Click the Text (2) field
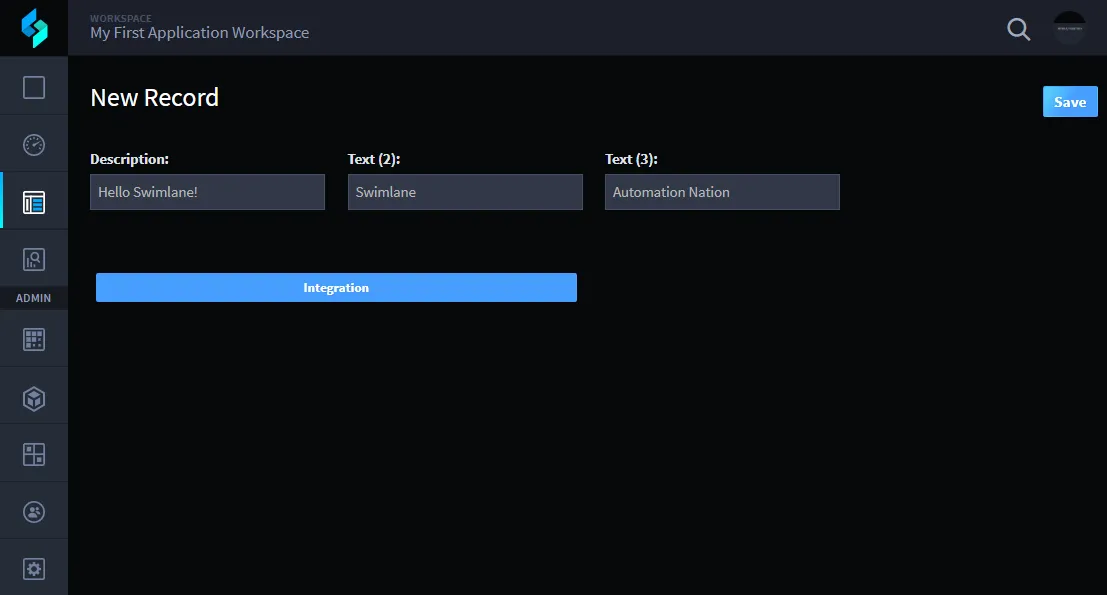This screenshot has width=1107, height=595. (x=465, y=192)
